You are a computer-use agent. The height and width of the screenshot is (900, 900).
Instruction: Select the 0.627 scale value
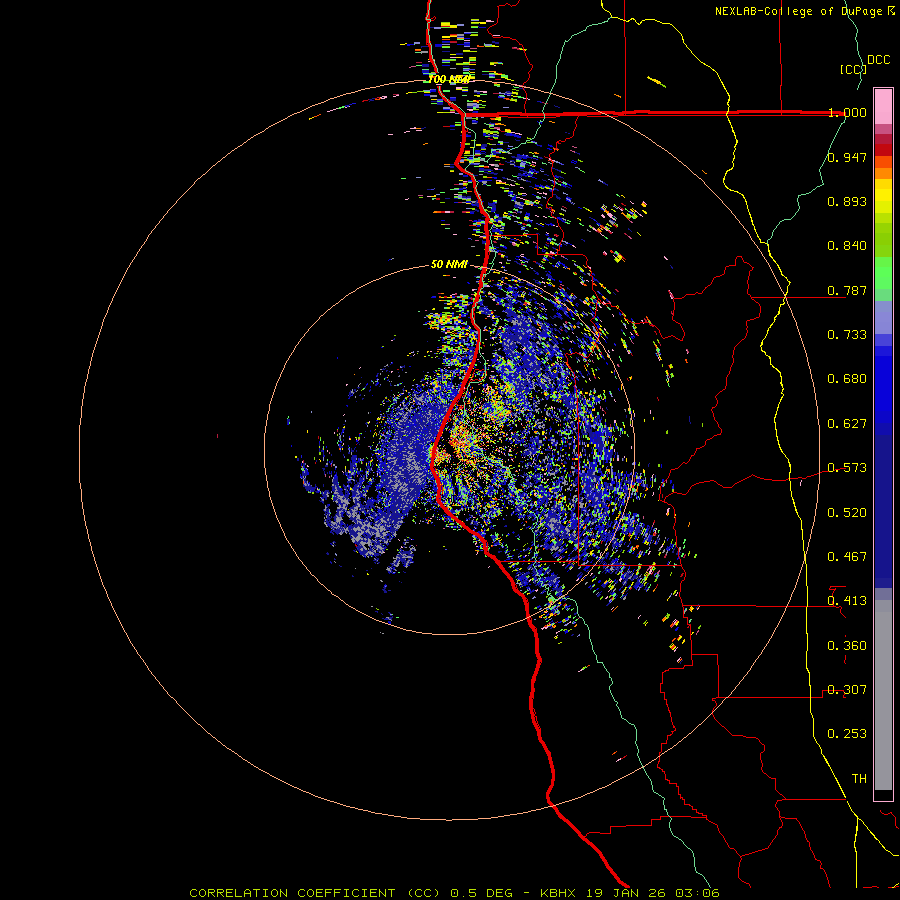847,424
